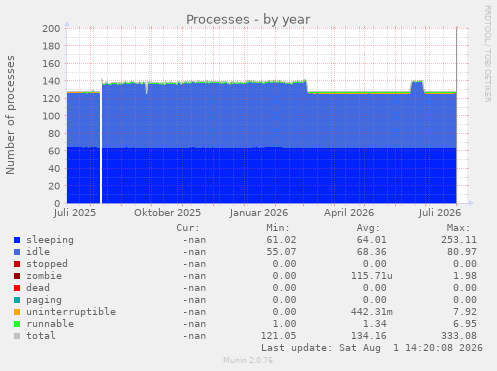Click the total legend color swatch
Screen dimensions: 497x371
(17, 336)
